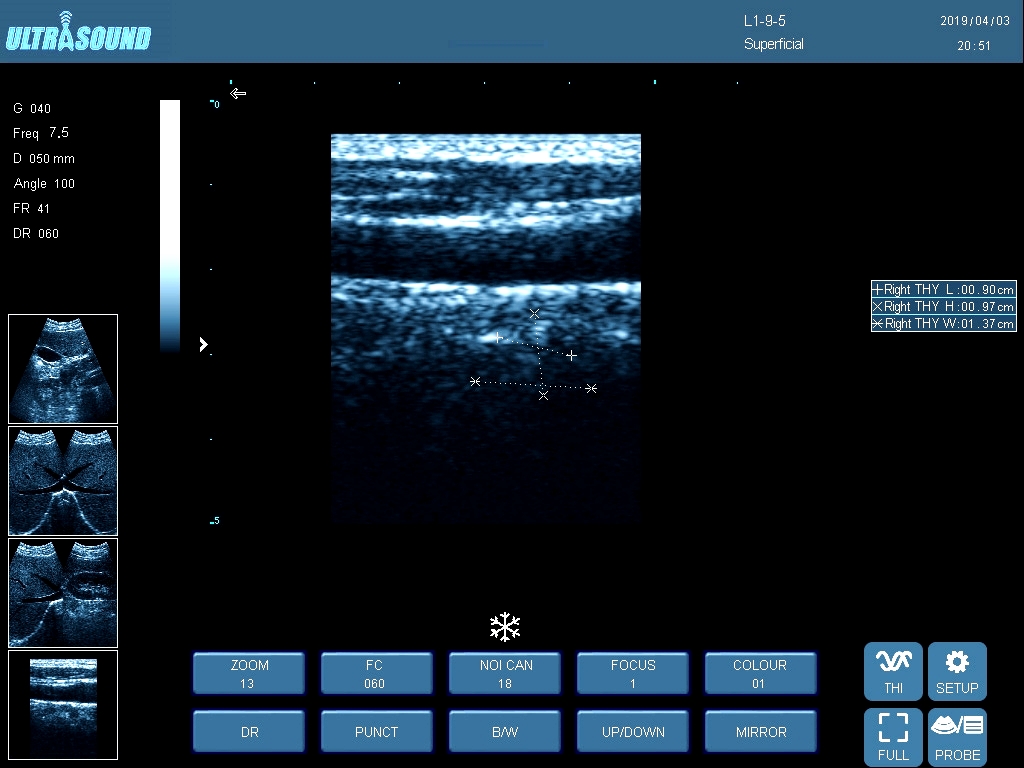Viewport: 1024px width, 768px height.
Task: Open the PROBE selection icon
Action: (957, 737)
